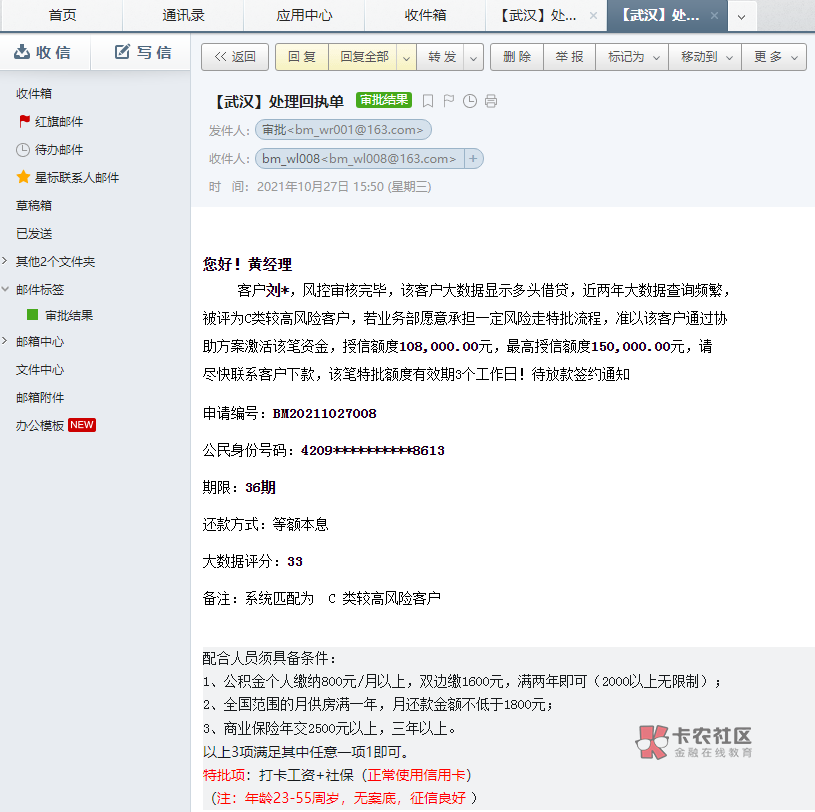The image size is (815, 812).
Task: Switch to the 通讯录 tab
Action: (x=183, y=15)
